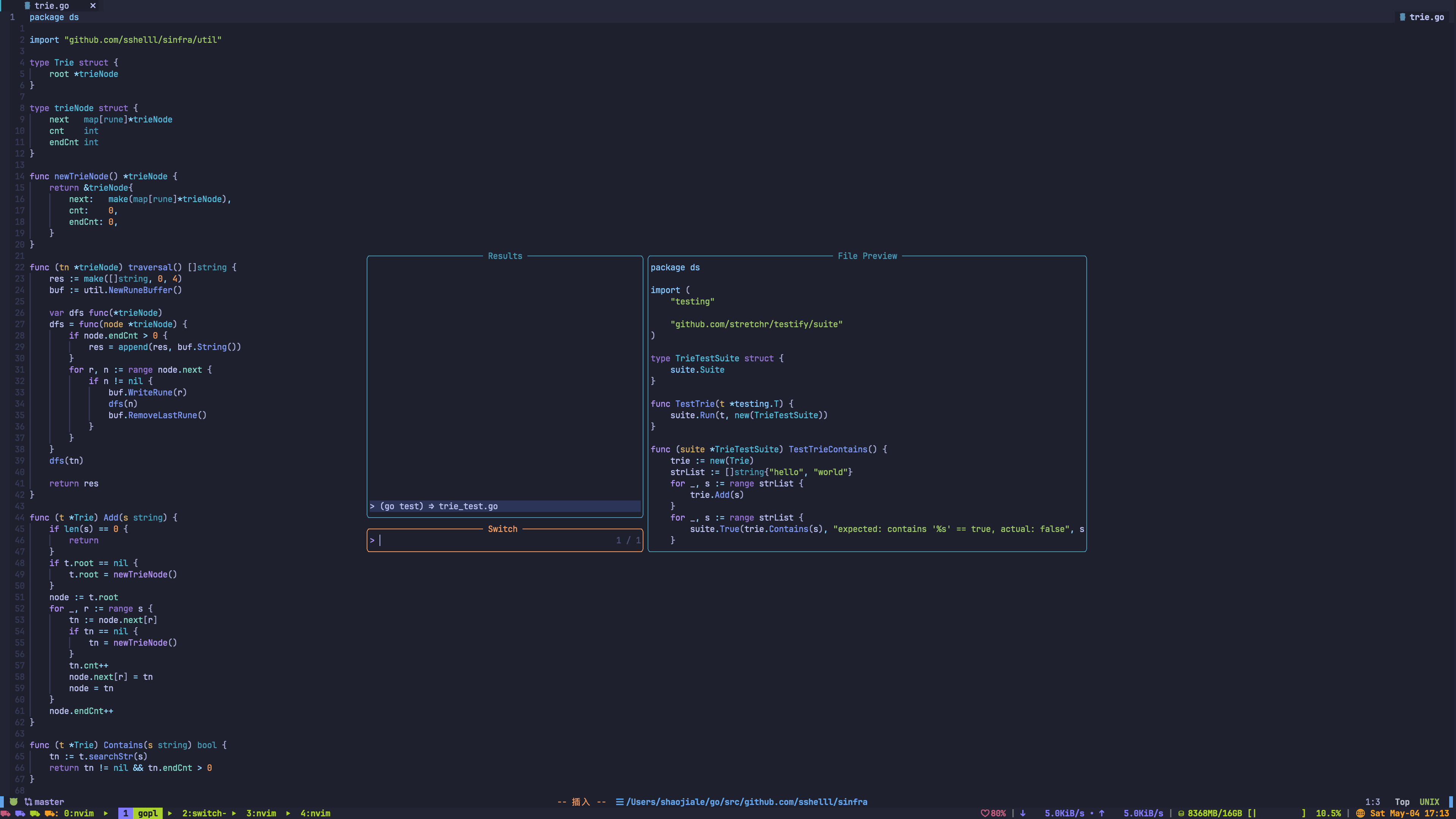Click the globe icon before the date
The image size is (1456, 819).
click(1360, 813)
